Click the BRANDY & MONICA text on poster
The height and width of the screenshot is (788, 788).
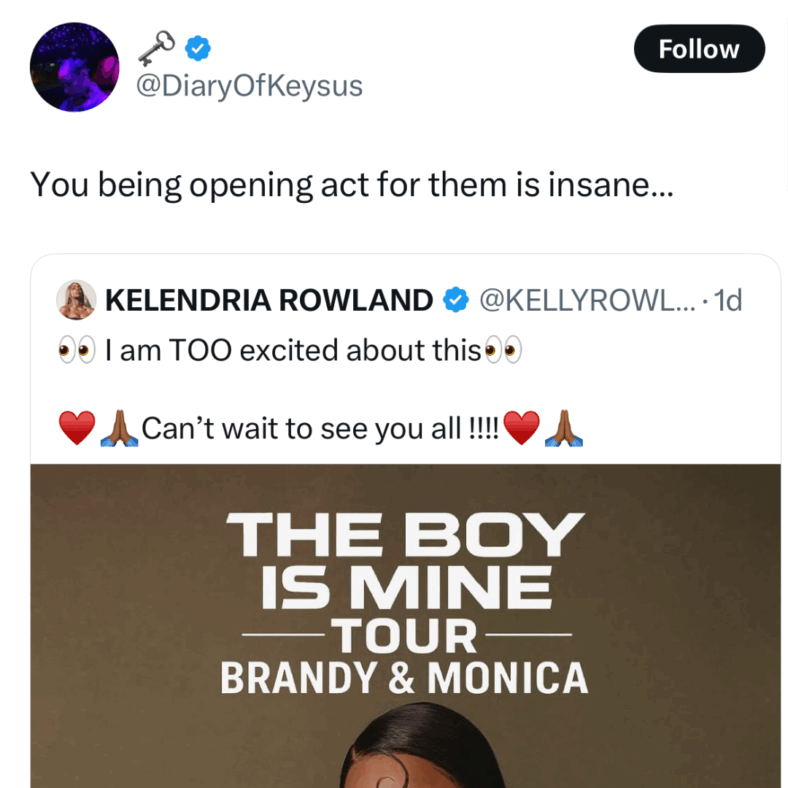pyautogui.click(x=404, y=678)
